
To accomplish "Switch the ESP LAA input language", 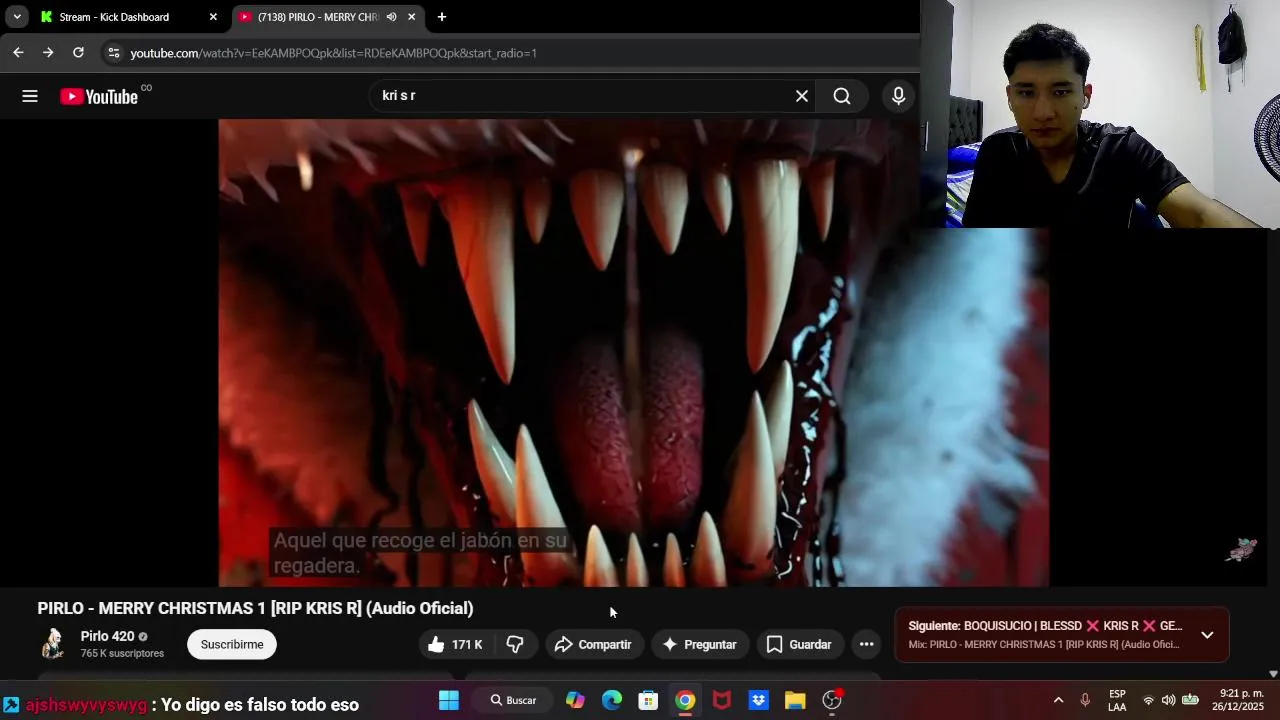I will tap(1117, 700).
